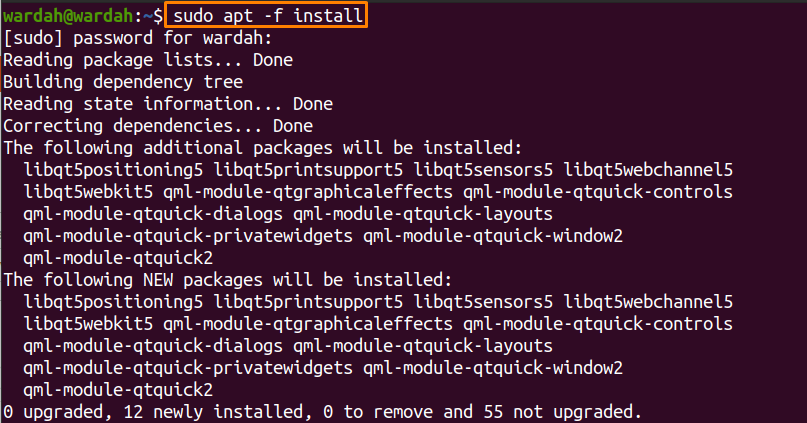Click the first qml-module-qtquick-dialogs entry
Viewport: 807px width, 423px height.
153,214
